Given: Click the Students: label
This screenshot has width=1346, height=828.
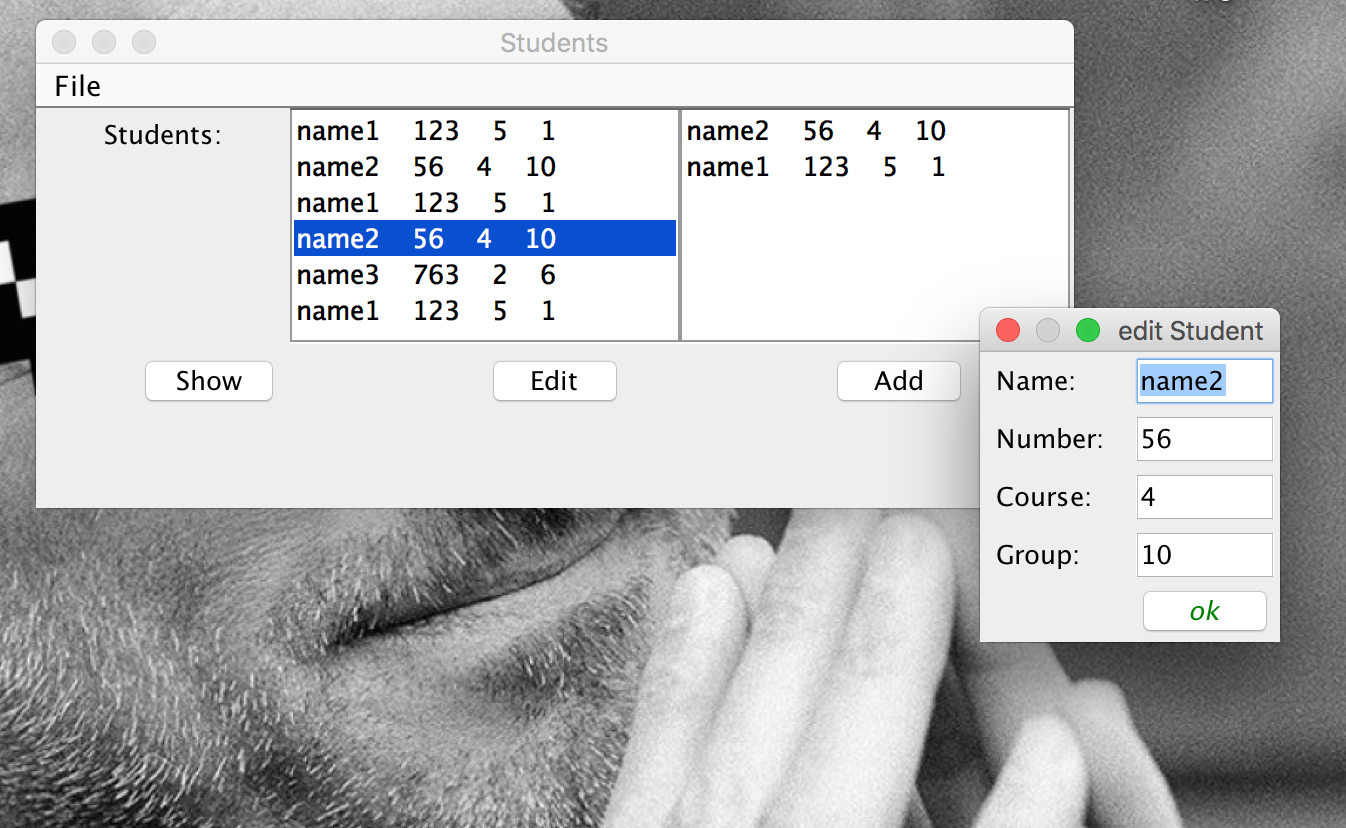Looking at the screenshot, I should [x=163, y=134].
